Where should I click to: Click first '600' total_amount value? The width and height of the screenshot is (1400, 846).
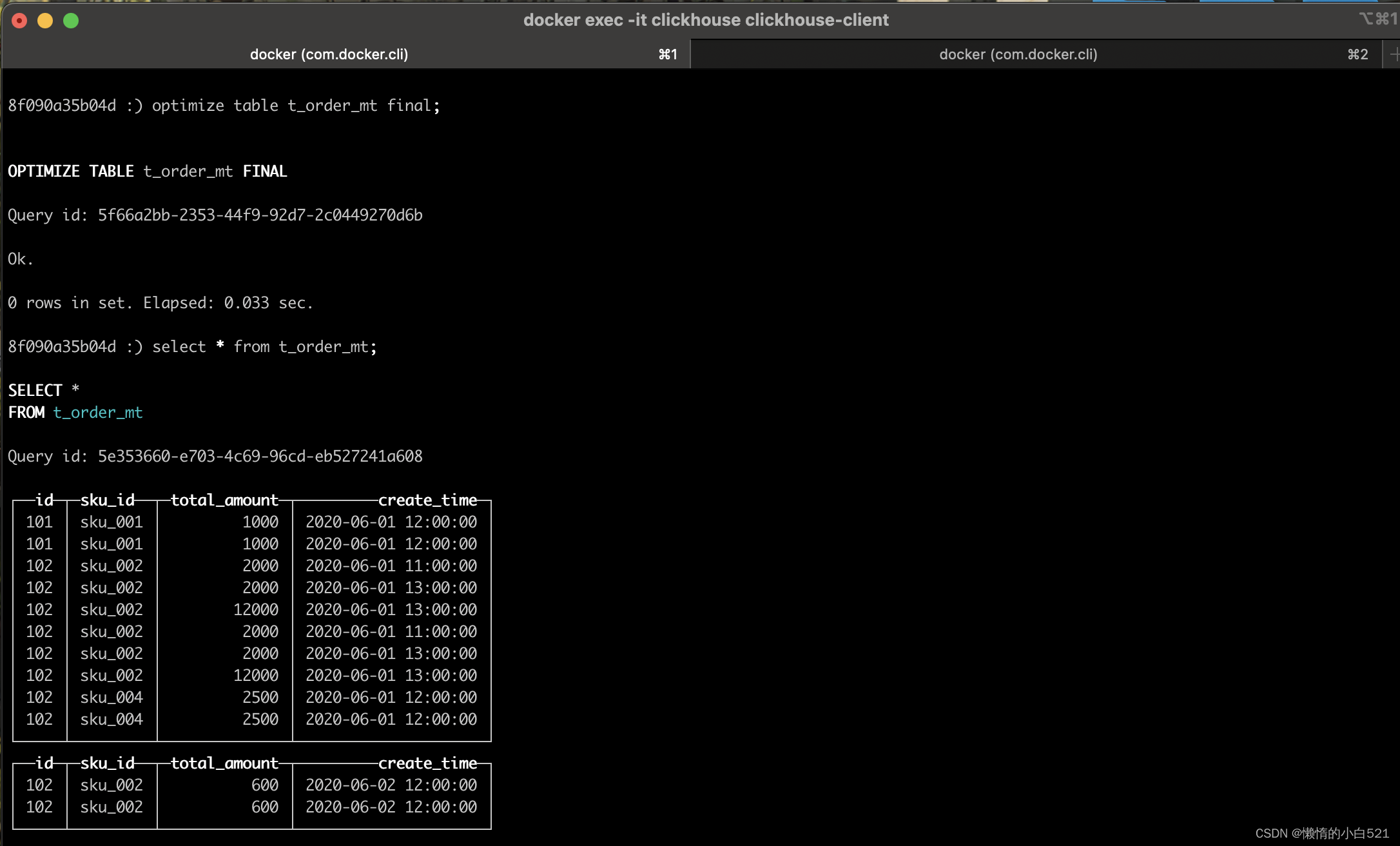265,785
